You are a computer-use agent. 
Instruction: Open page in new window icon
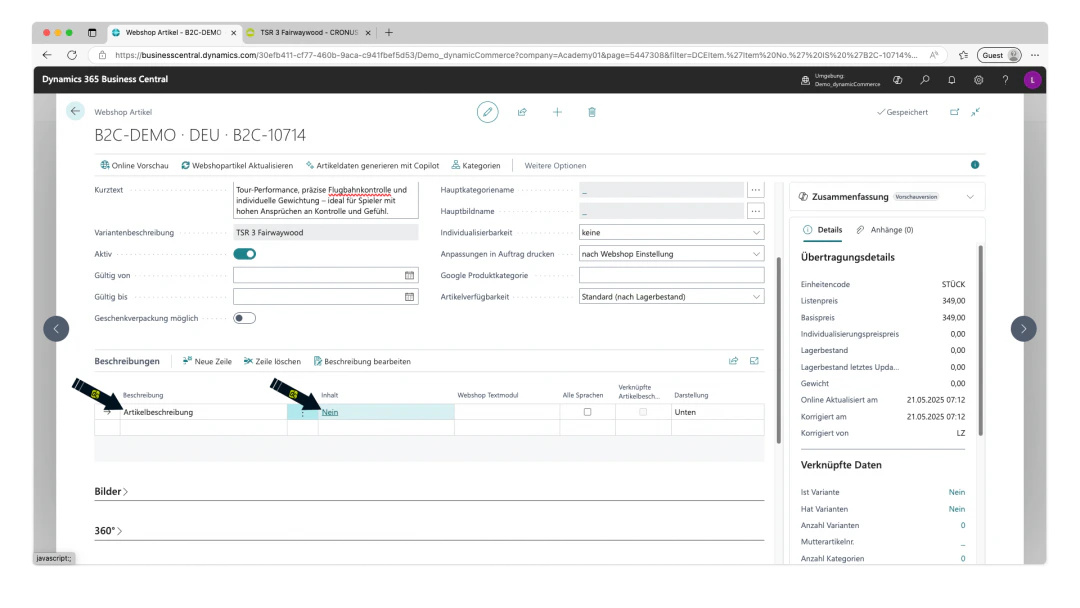(954, 112)
